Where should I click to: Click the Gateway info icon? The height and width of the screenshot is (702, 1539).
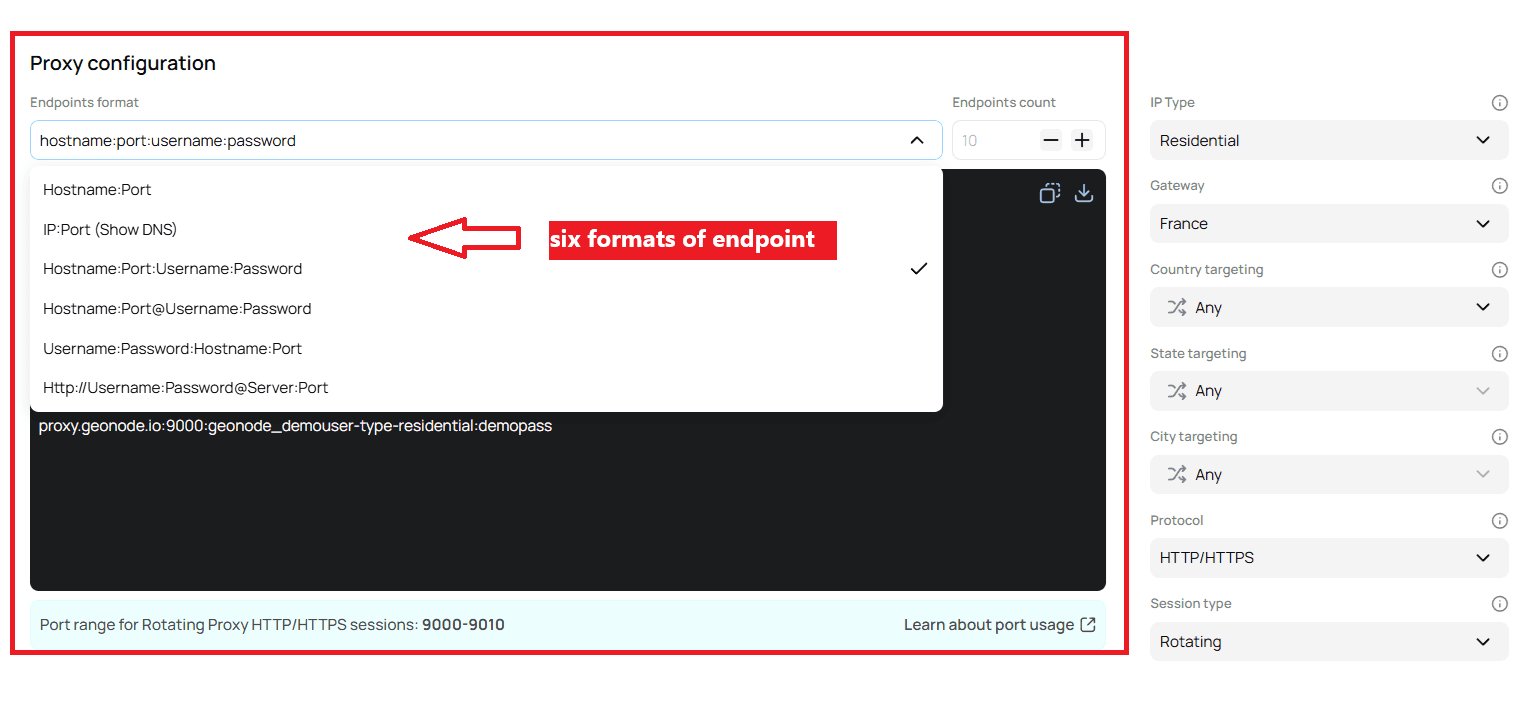pyautogui.click(x=1499, y=185)
